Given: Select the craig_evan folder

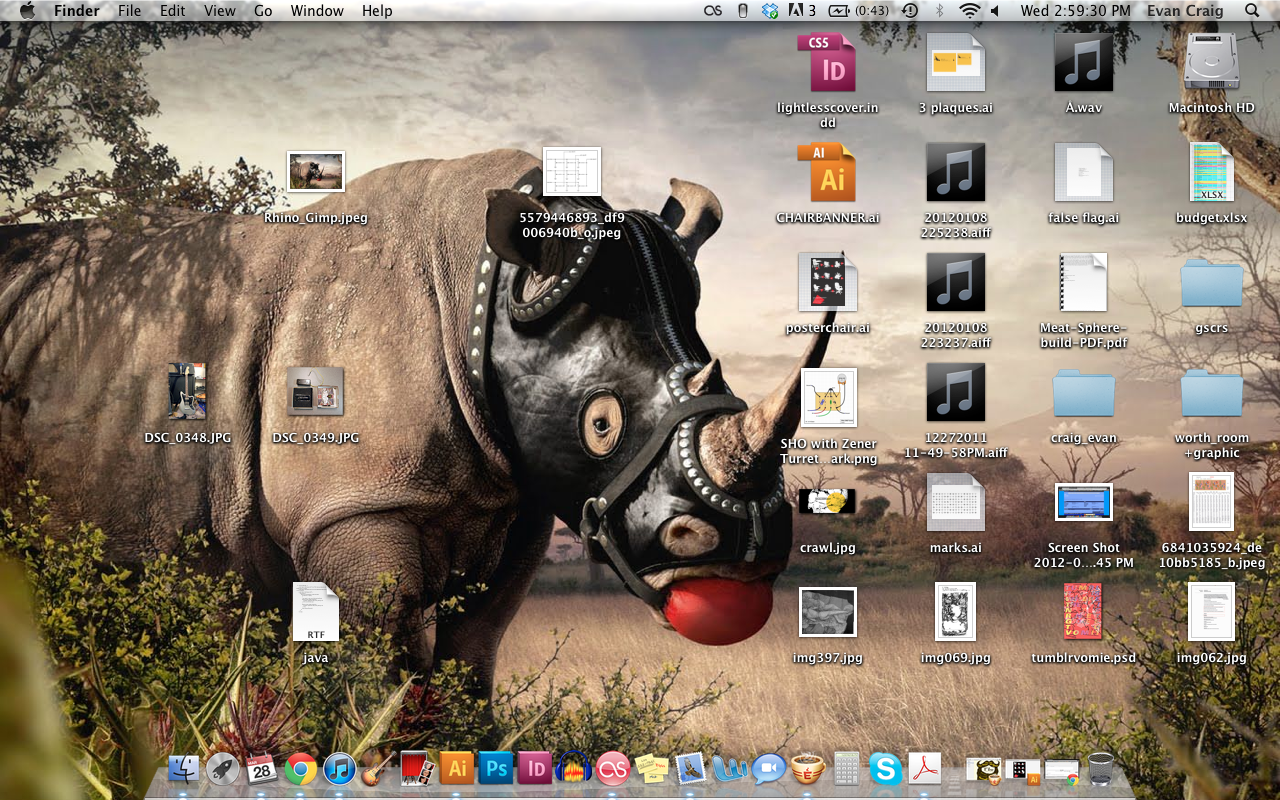Looking at the screenshot, I should pyautogui.click(x=1084, y=393).
